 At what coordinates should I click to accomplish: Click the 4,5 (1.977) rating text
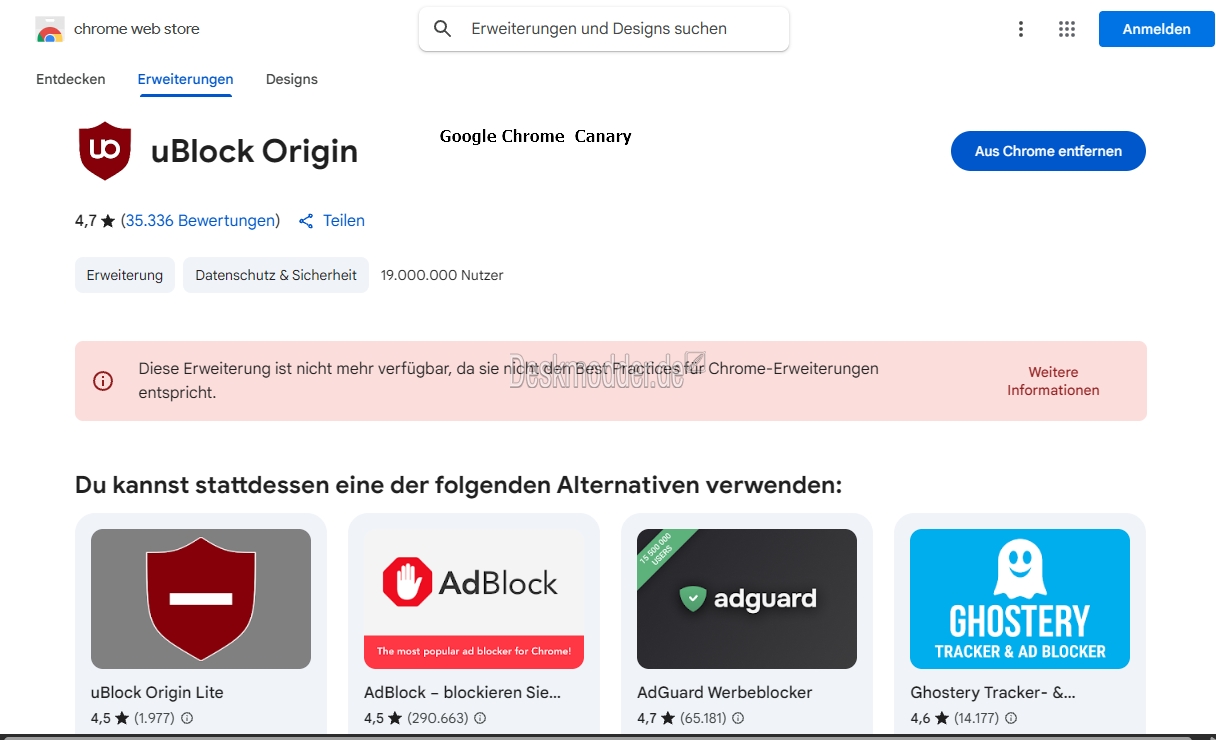[134, 718]
